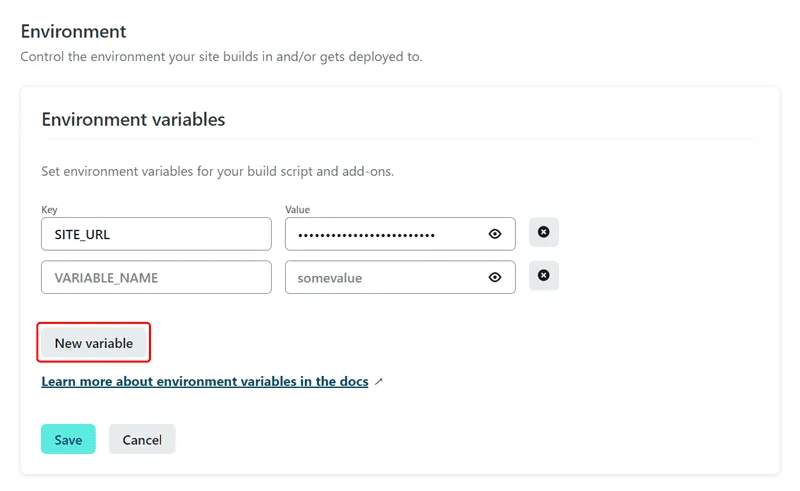Image resolution: width=800 pixels, height=491 pixels.
Task: Click the somevalue placeholder value field
Action: 400,277
